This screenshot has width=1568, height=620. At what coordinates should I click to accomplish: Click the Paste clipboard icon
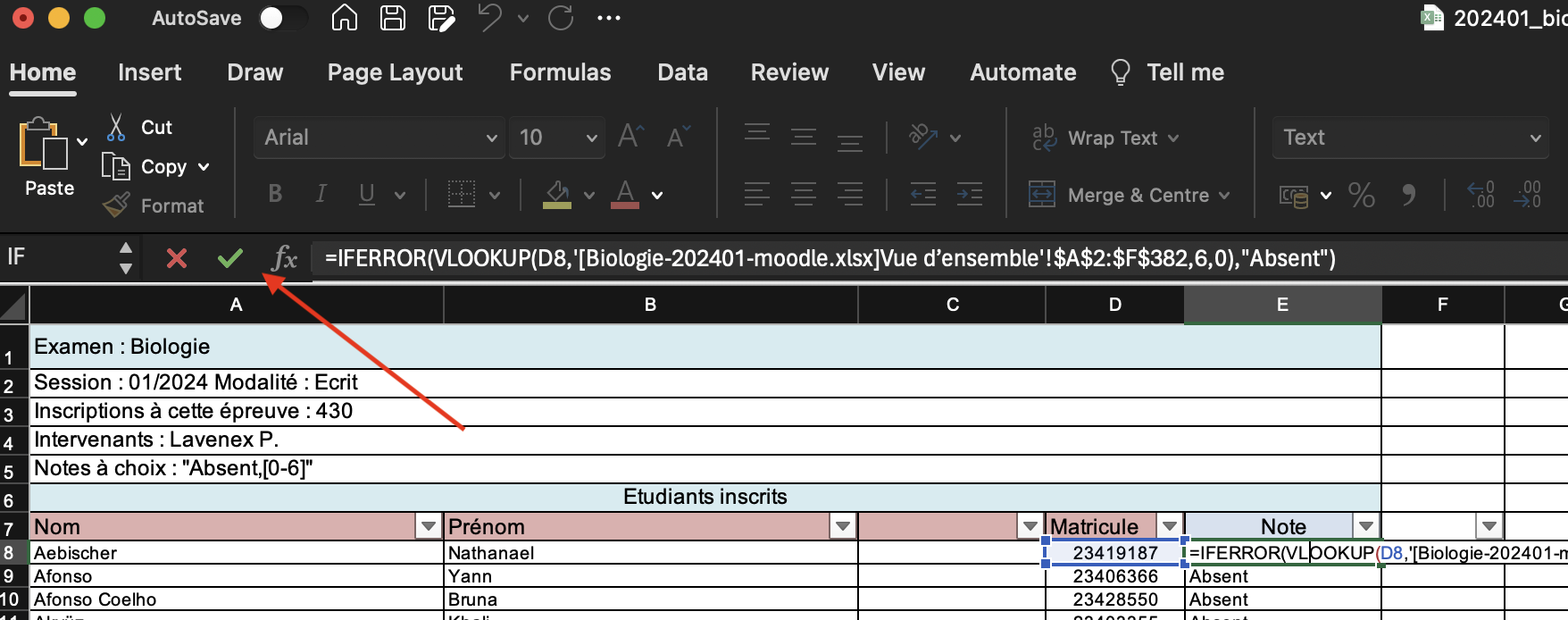pyautogui.click(x=43, y=143)
